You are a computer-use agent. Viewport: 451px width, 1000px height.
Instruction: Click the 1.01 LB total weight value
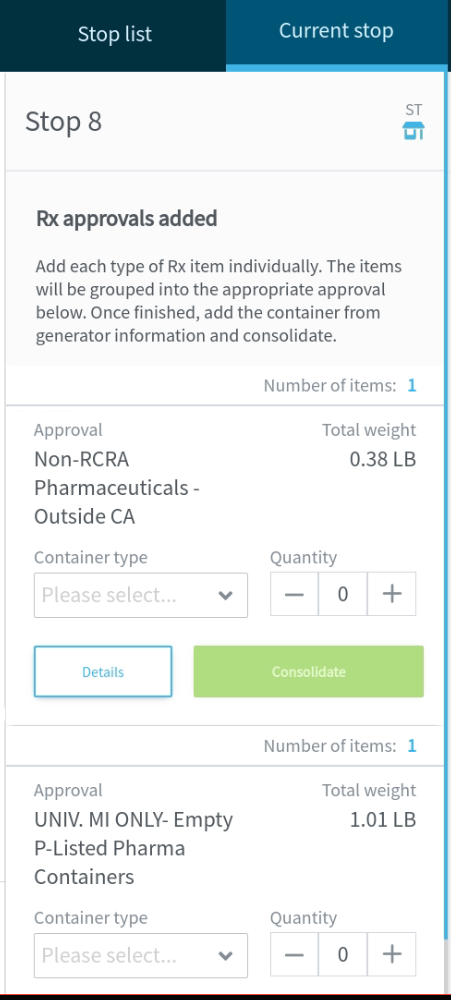coord(383,820)
